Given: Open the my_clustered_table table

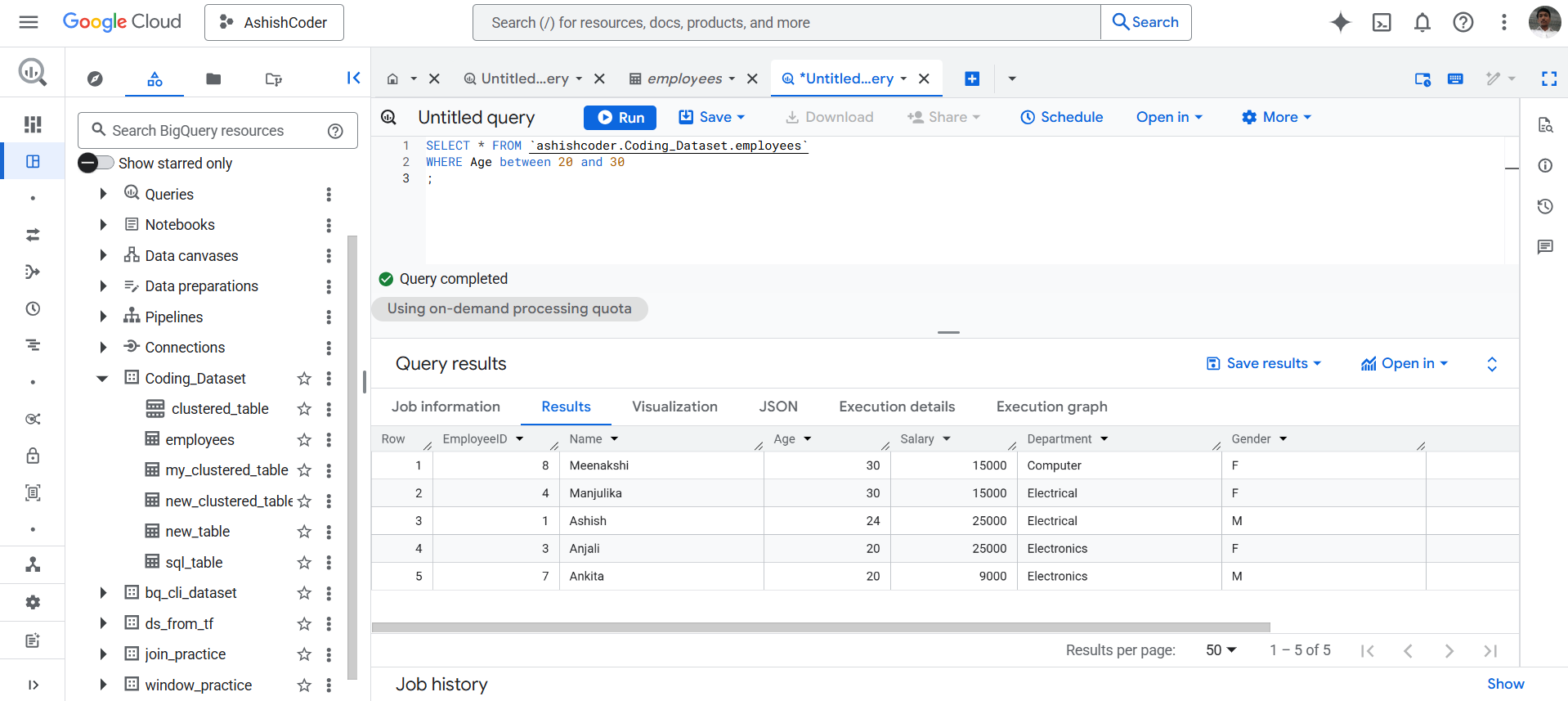Looking at the screenshot, I should click(x=226, y=470).
